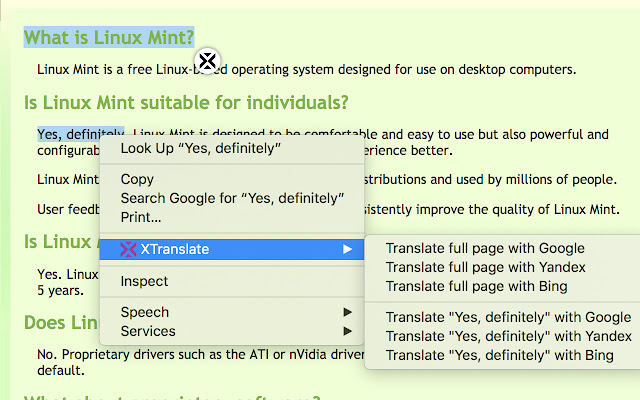Open the Services menu item
The width and height of the screenshot is (640, 400).
pyautogui.click(x=148, y=331)
